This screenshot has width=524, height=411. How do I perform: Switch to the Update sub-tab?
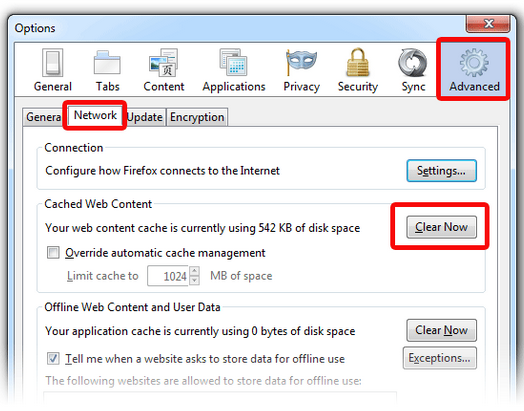click(145, 117)
